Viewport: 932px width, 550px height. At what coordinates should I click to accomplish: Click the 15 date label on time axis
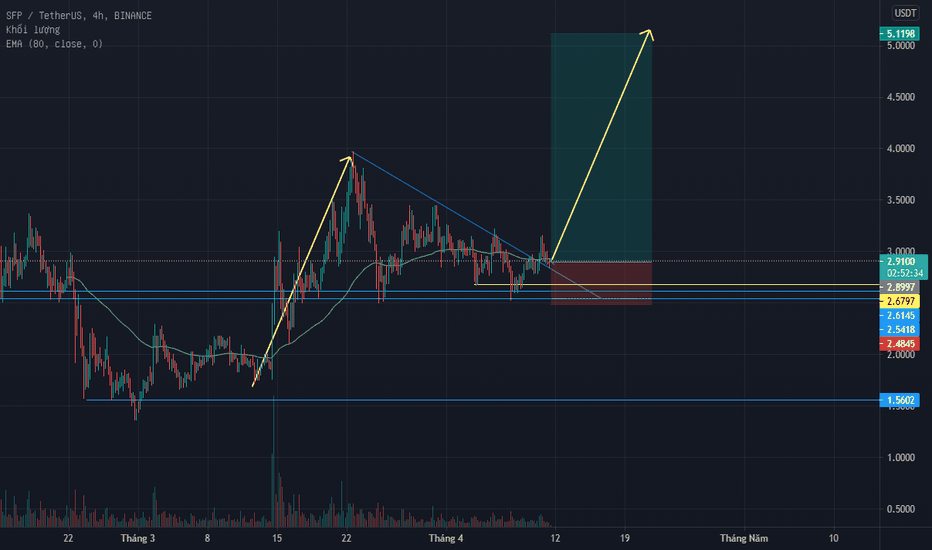tap(277, 539)
